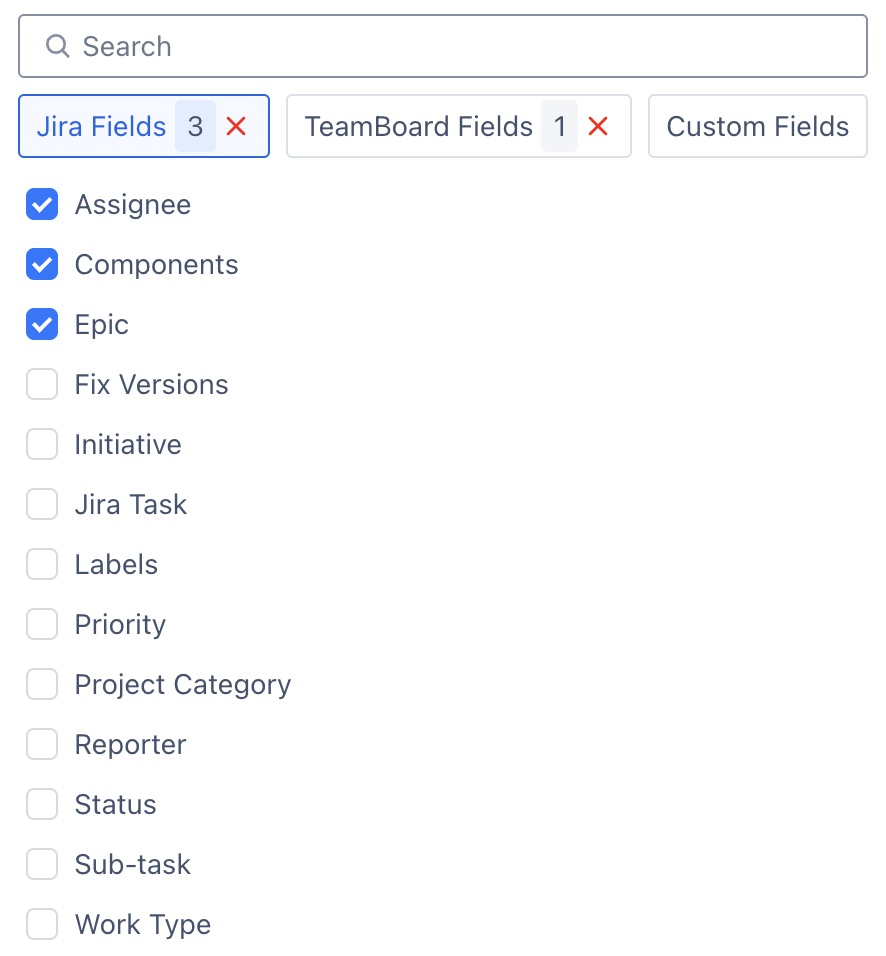
Task: Focus the Search input field
Action: coord(443,46)
